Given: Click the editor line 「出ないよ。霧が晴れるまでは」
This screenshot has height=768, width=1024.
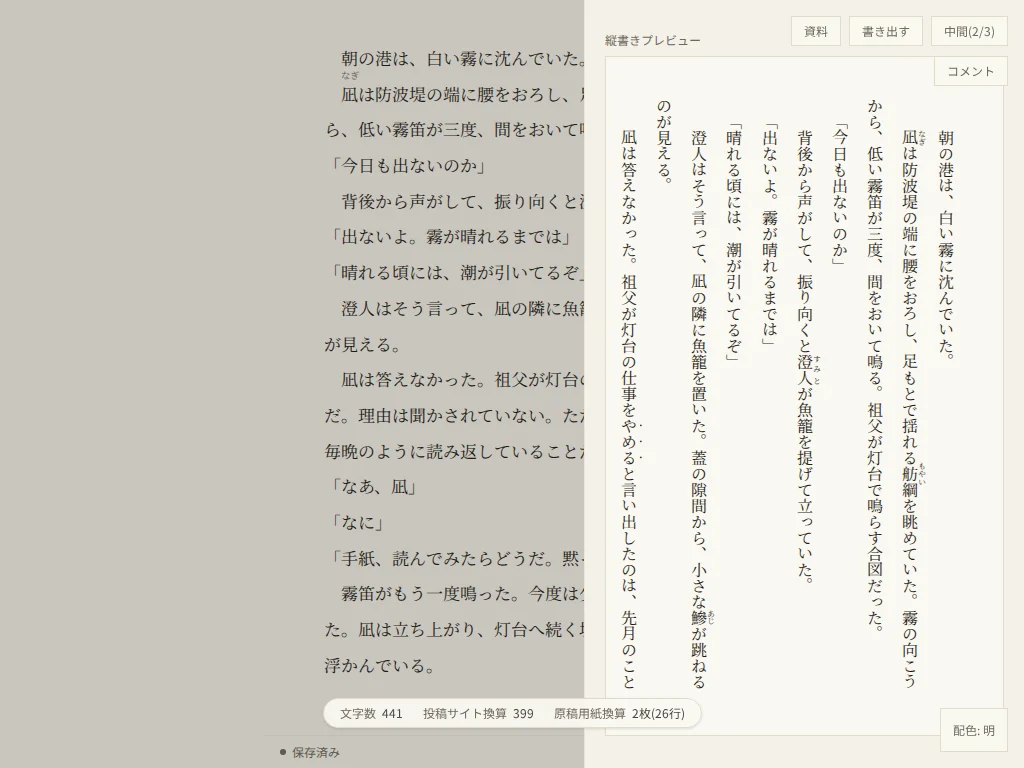Looking at the screenshot, I should [x=449, y=236].
